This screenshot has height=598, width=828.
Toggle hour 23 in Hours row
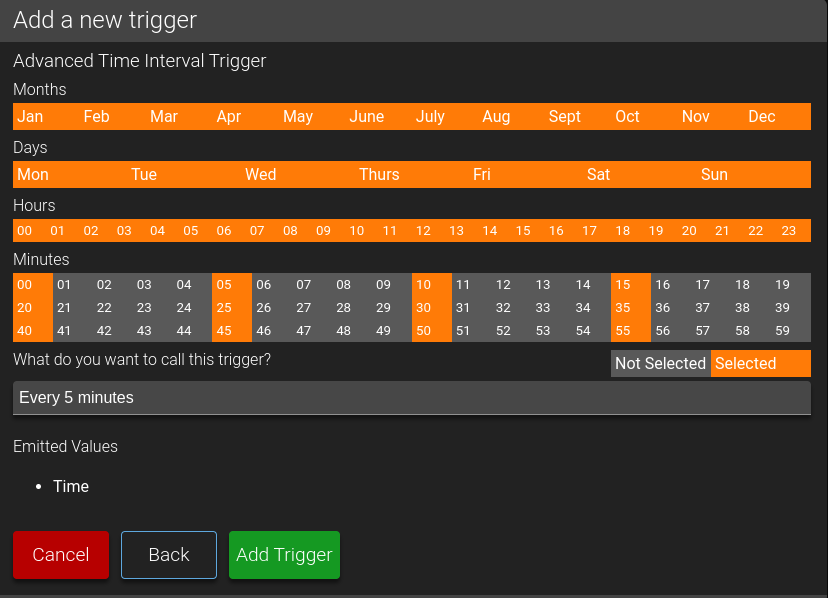click(789, 231)
